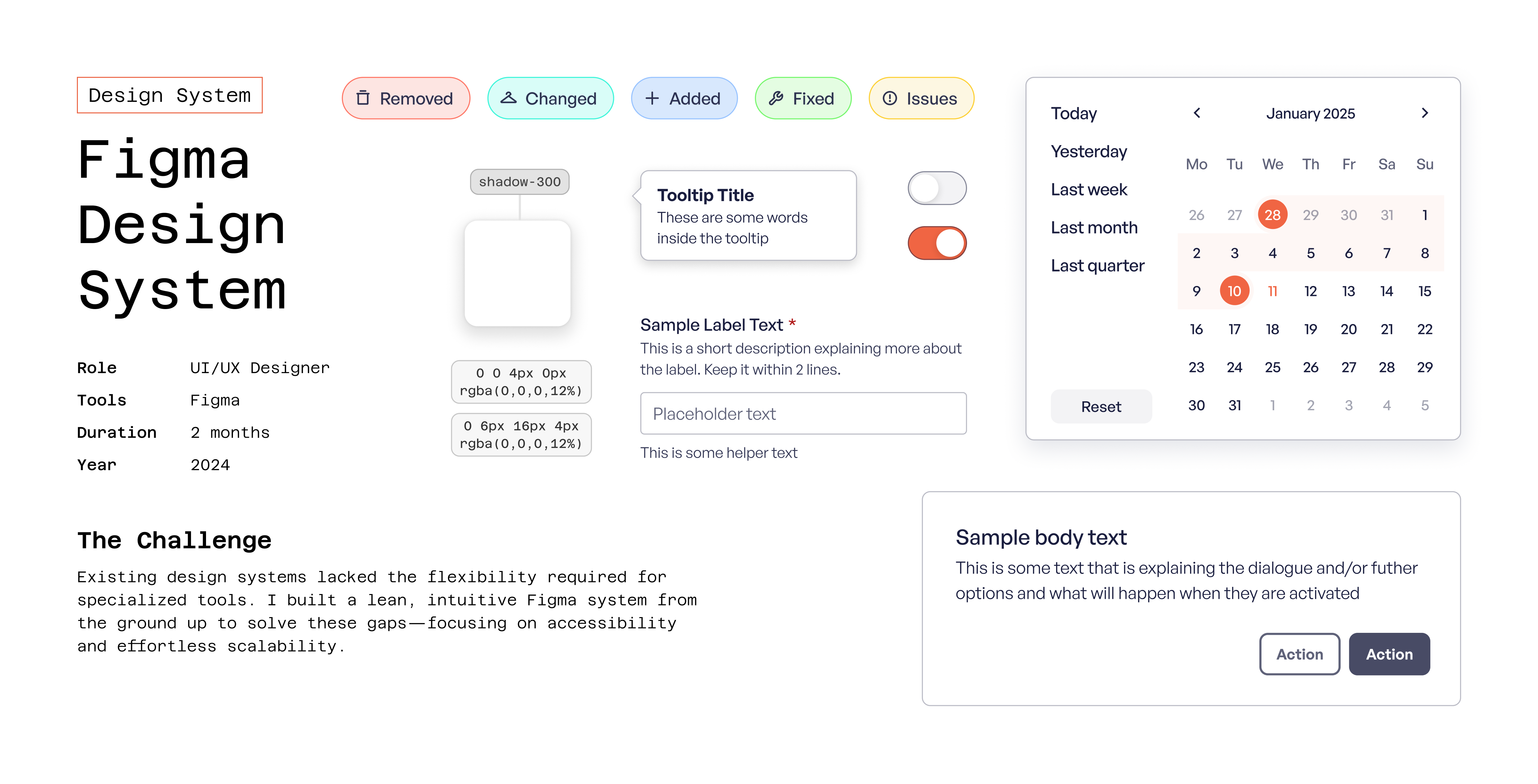The image size is (1538, 784).
Task: Click the filled dark Action button
Action: [1389, 654]
